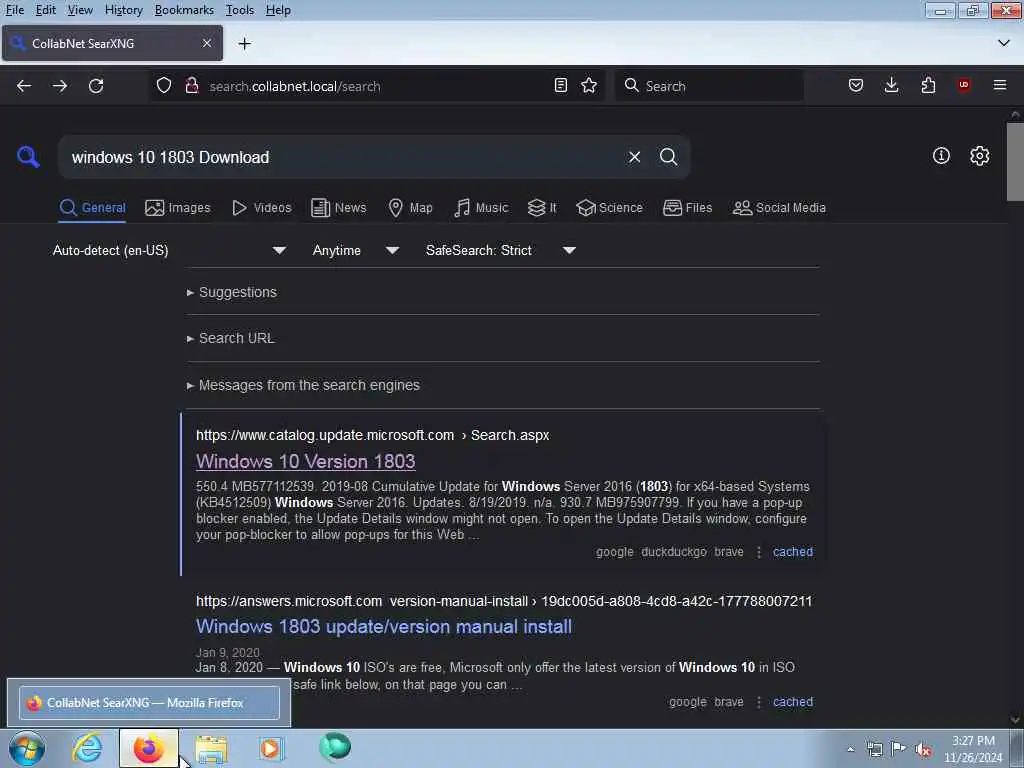Expand the Suggestions section
1024x768 pixels.
click(x=232, y=292)
